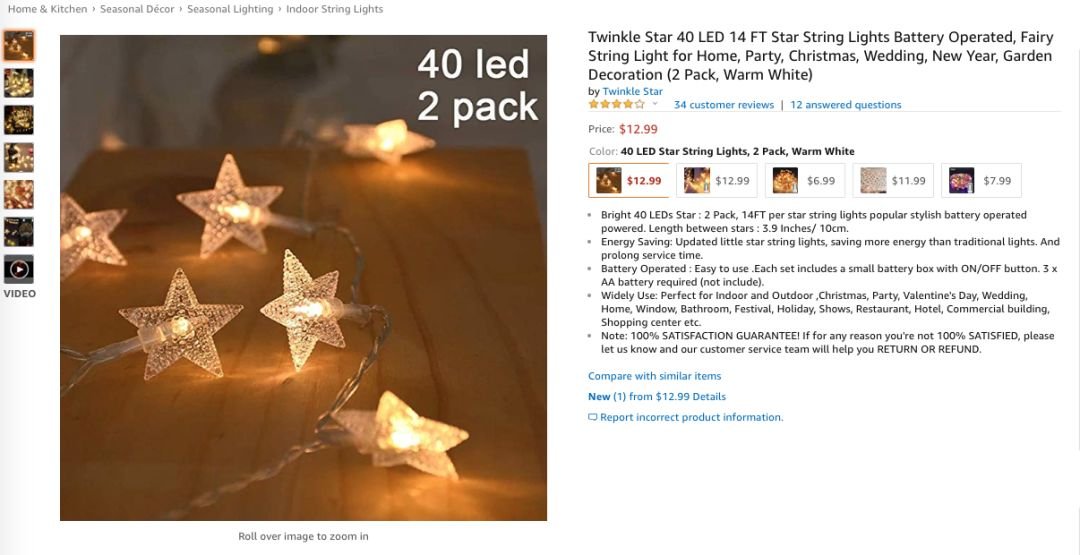The width and height of the screenshot is (1080, 555).
Task: Choose the selected $12.99 warm white star option
Action: 628,180
